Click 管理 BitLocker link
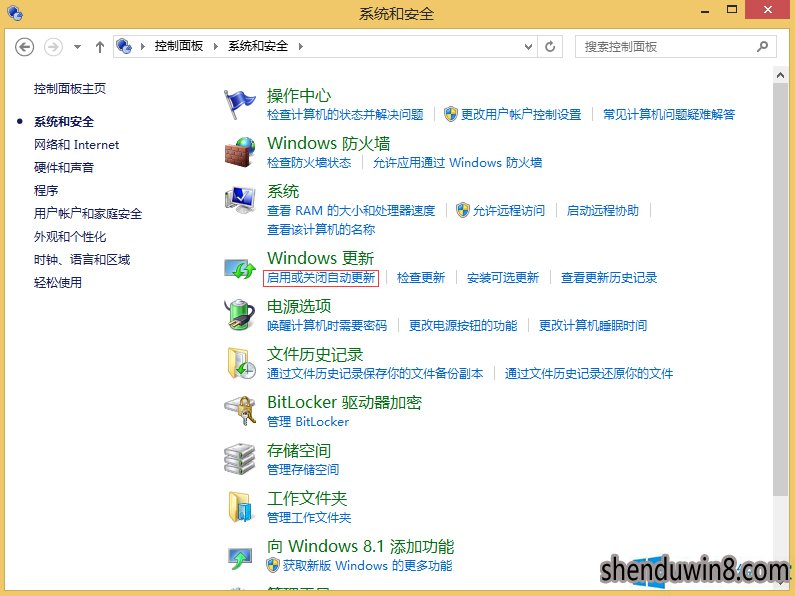795x596 pixels. point(308,422)
